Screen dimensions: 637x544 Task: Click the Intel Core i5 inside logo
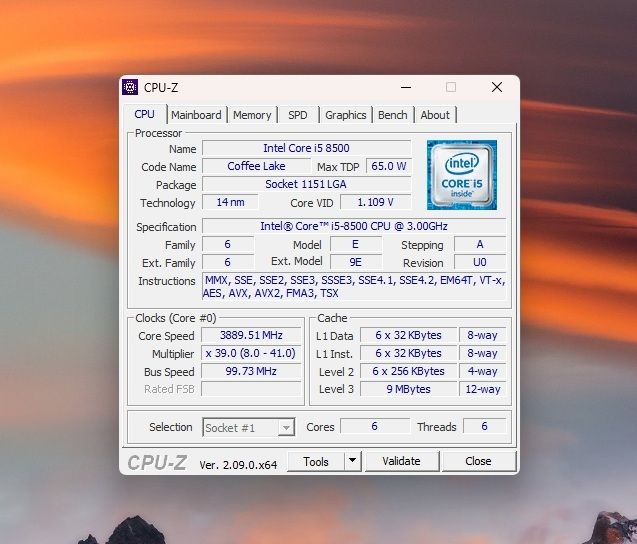click(x=462, y=175)
